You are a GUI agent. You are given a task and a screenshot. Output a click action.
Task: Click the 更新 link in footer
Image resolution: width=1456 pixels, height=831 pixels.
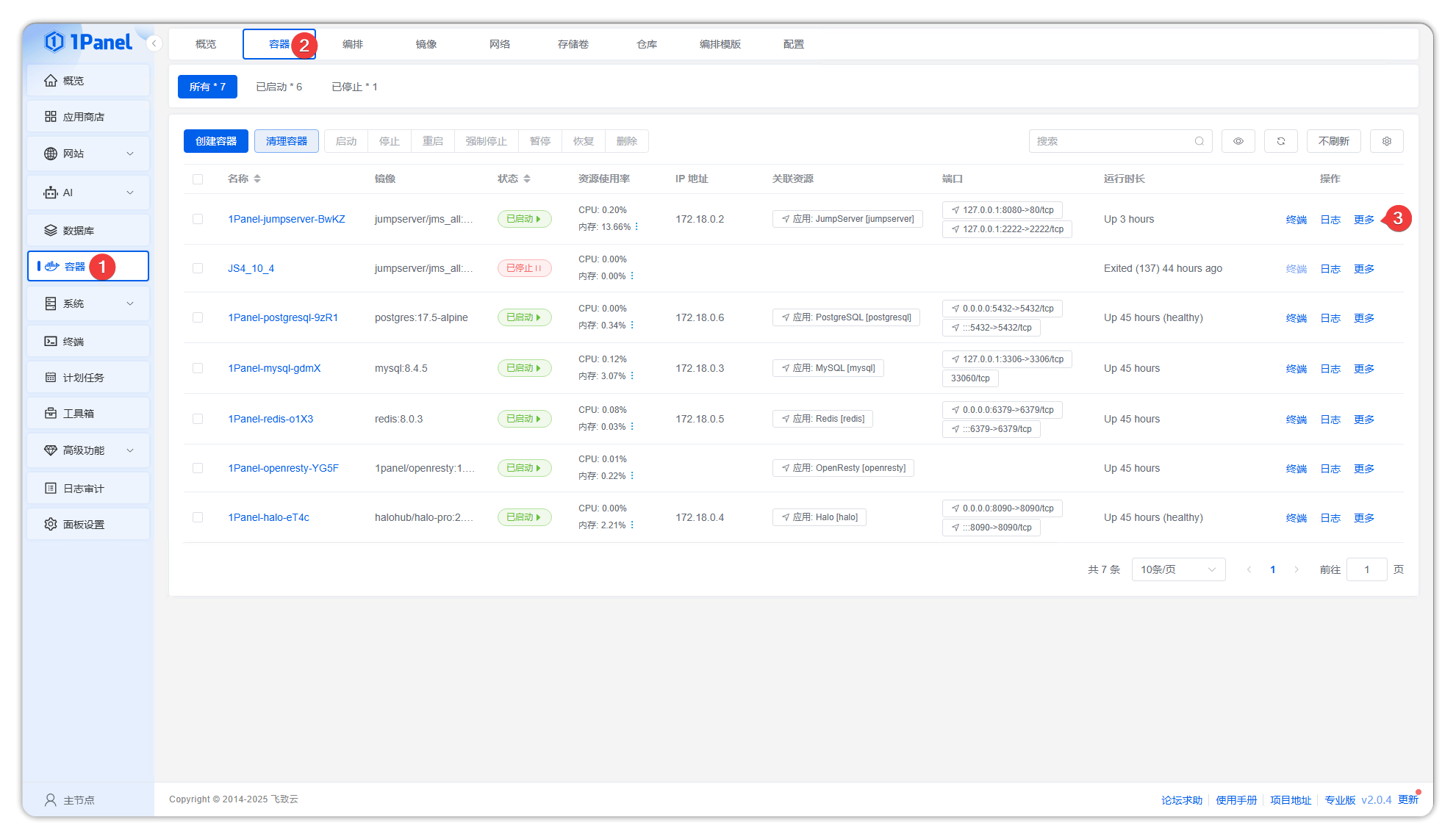click(1408, 799)
